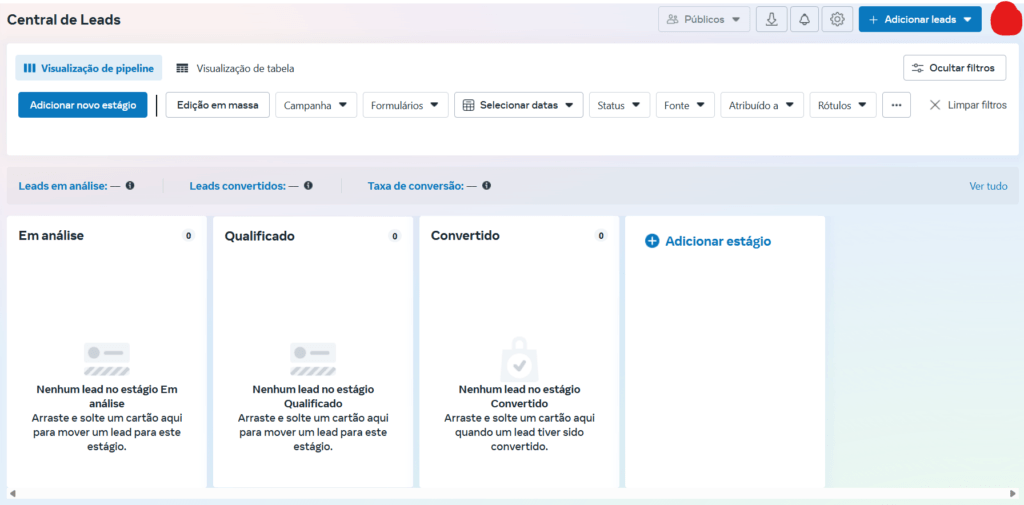Image resolution: width=1024 pixels, height=505 pixels.
Task: Open the Campanha filter dropdown
Action: [316, 105]
